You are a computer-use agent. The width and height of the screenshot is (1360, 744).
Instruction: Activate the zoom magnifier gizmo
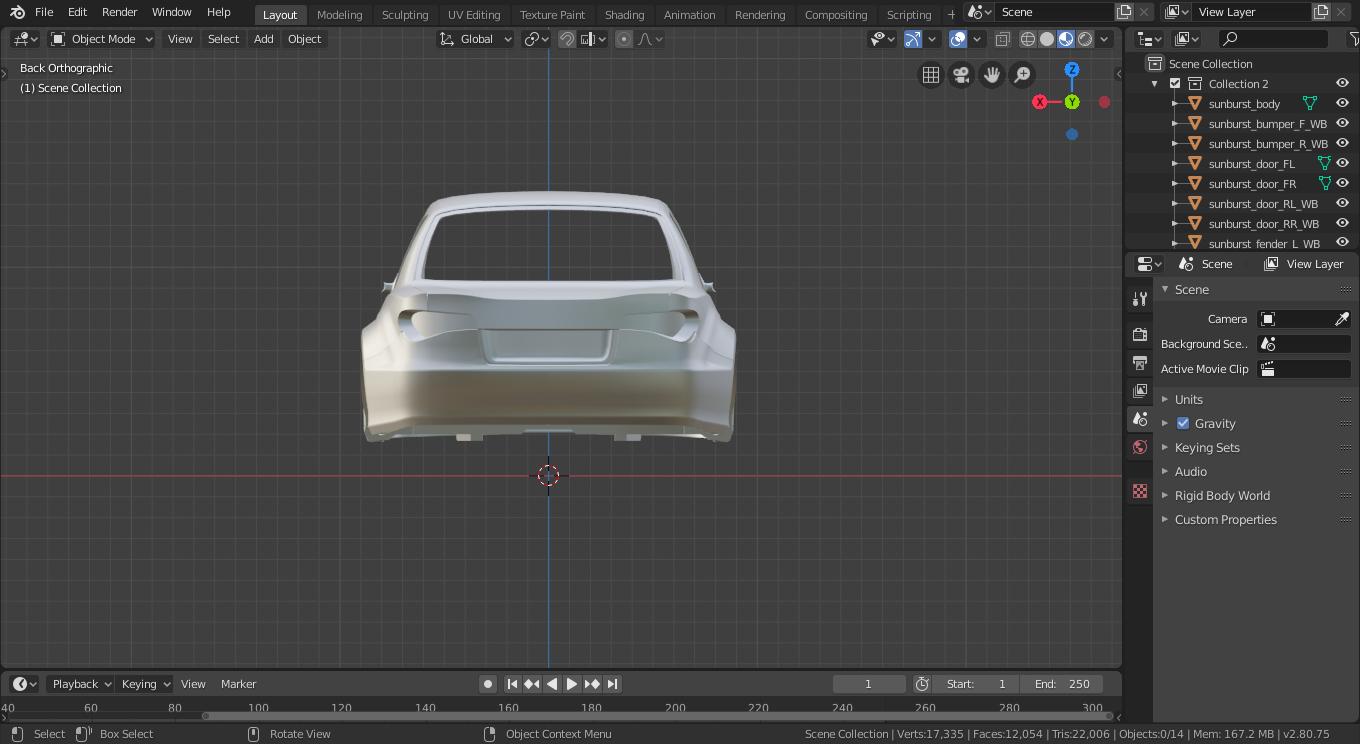click(x=1022, y=75)
